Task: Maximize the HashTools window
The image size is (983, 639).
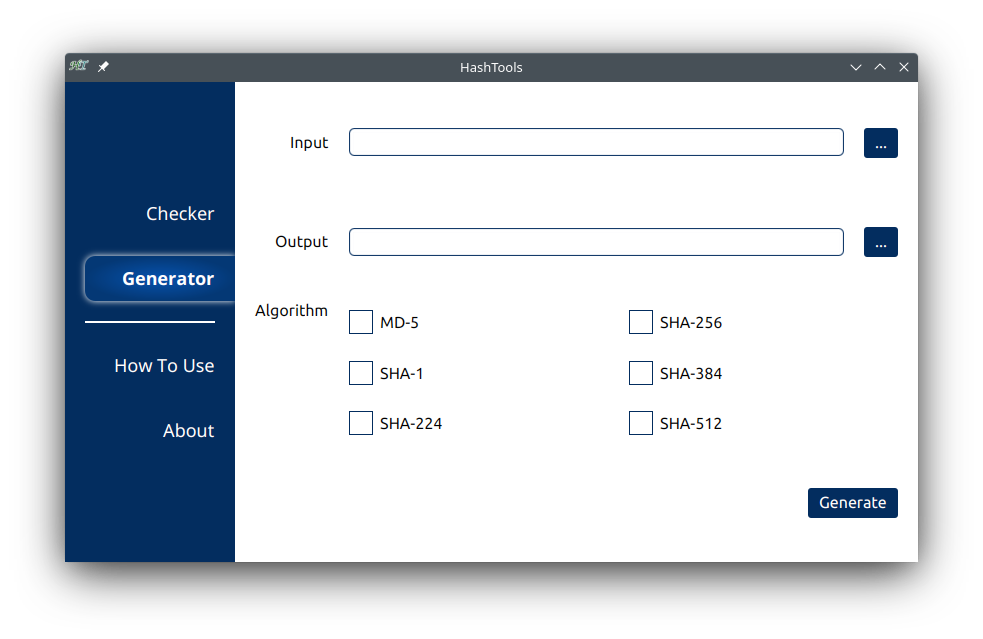Action: click(x=880, y=67)
